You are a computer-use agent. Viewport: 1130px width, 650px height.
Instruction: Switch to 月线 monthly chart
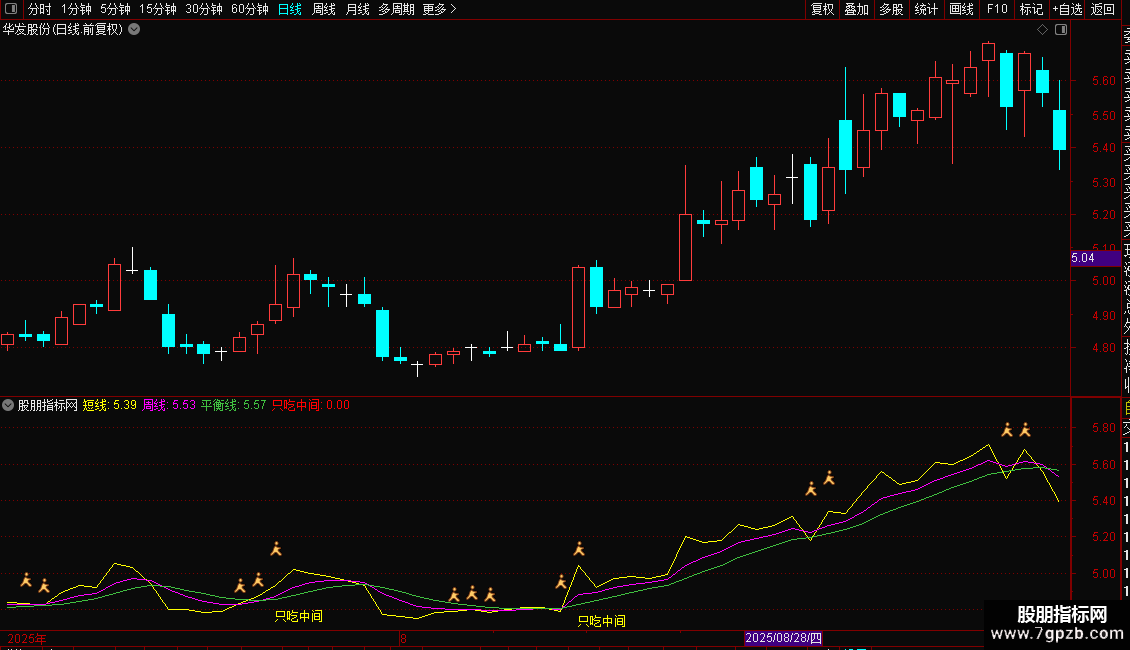357,9
